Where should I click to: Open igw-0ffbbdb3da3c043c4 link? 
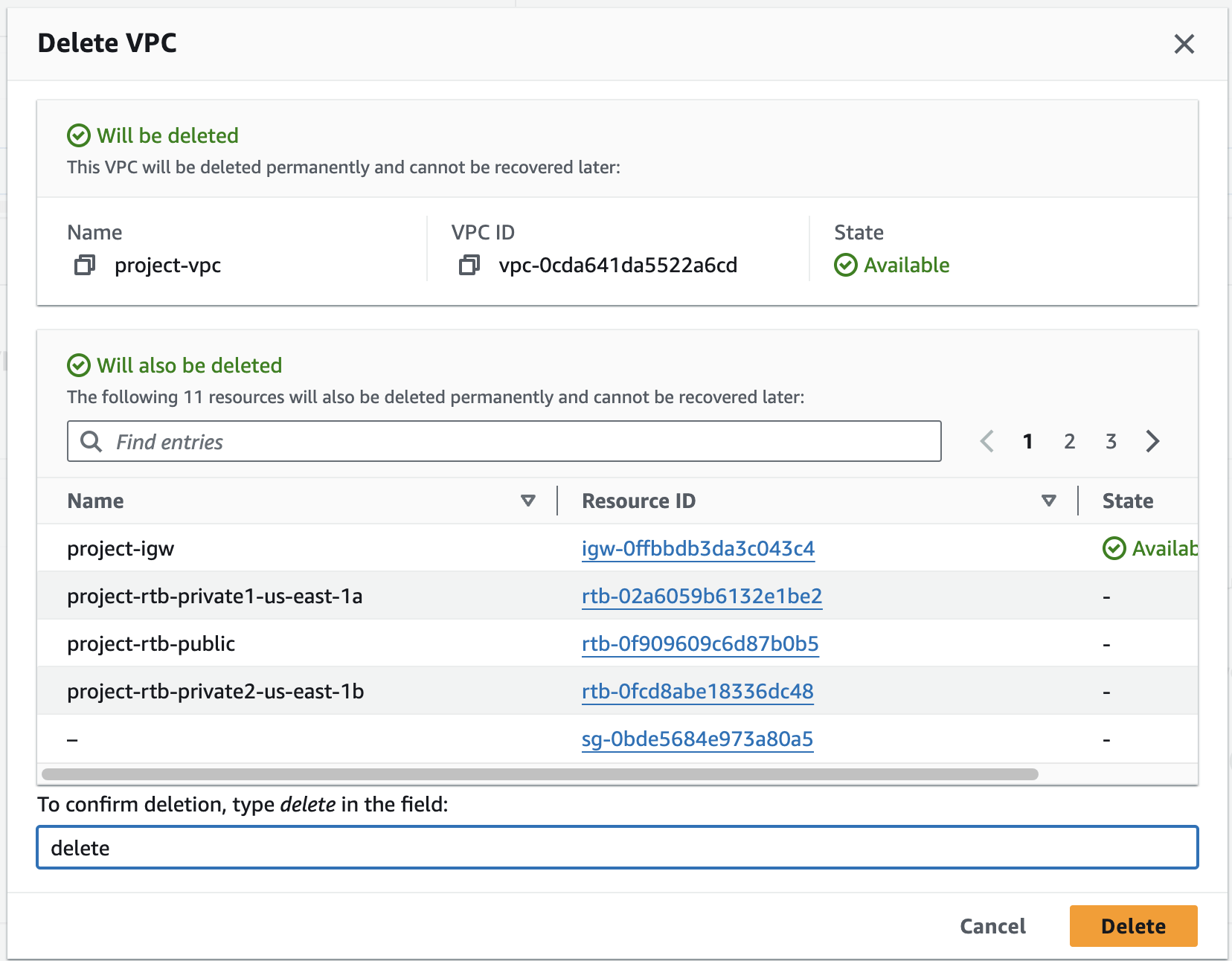point(698,549)
